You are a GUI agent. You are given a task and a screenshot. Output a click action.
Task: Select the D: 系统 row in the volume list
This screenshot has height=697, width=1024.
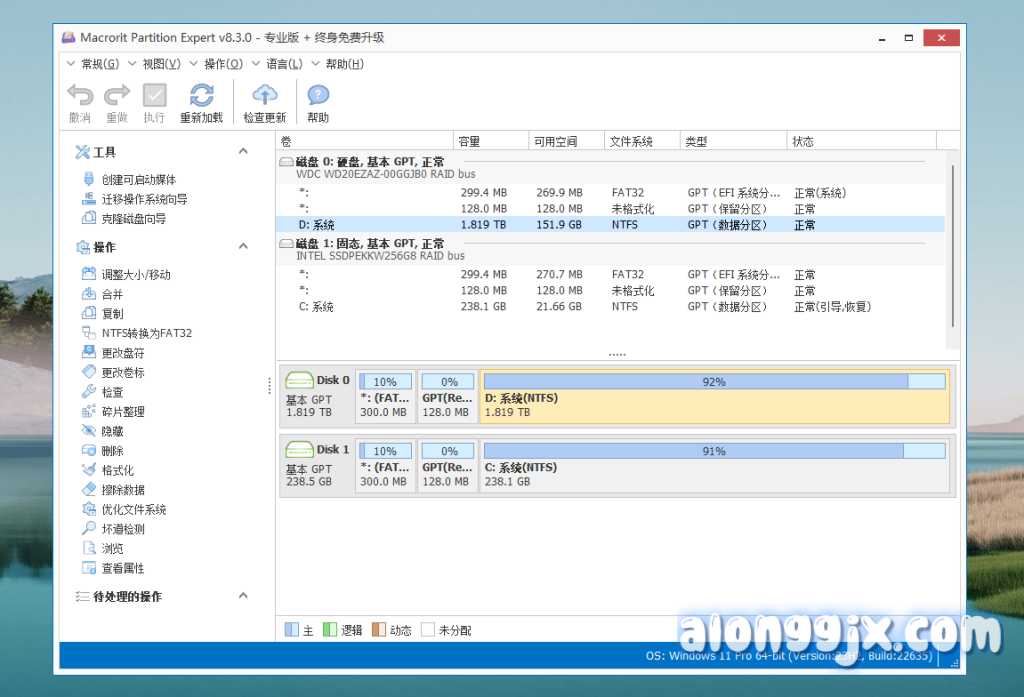tap(316, 225)
